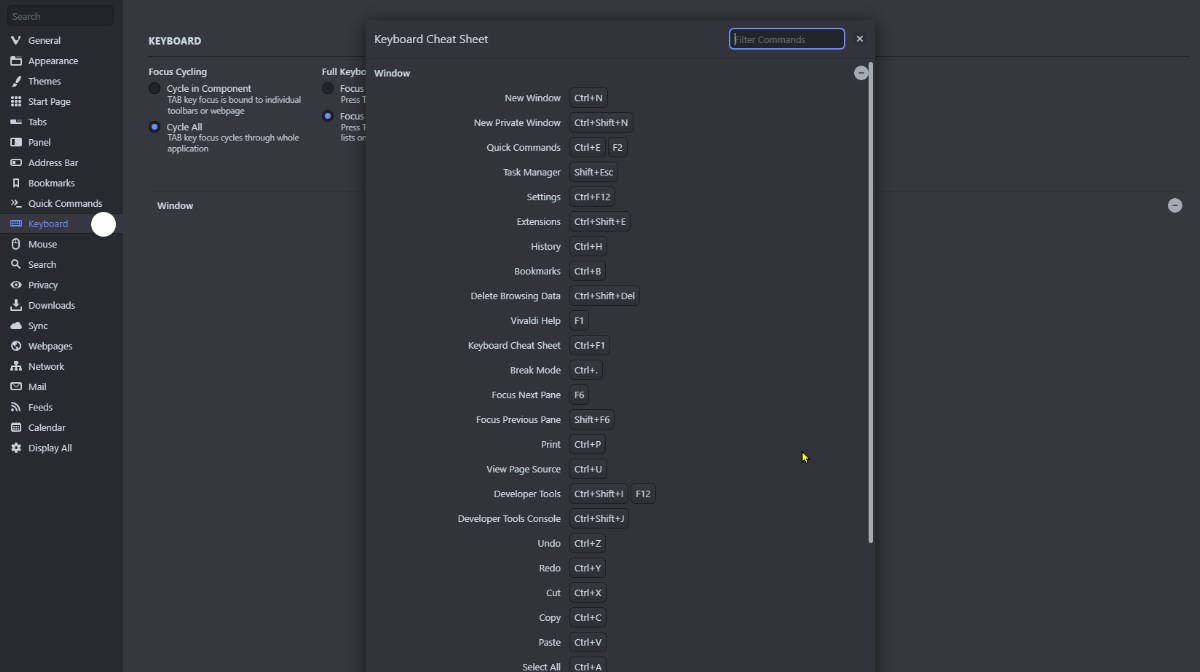This screenshot has height=672, width=1200.
Task: Click the Ctrl+Shift+E Extensions shortcut
Action: click(600, 222)
